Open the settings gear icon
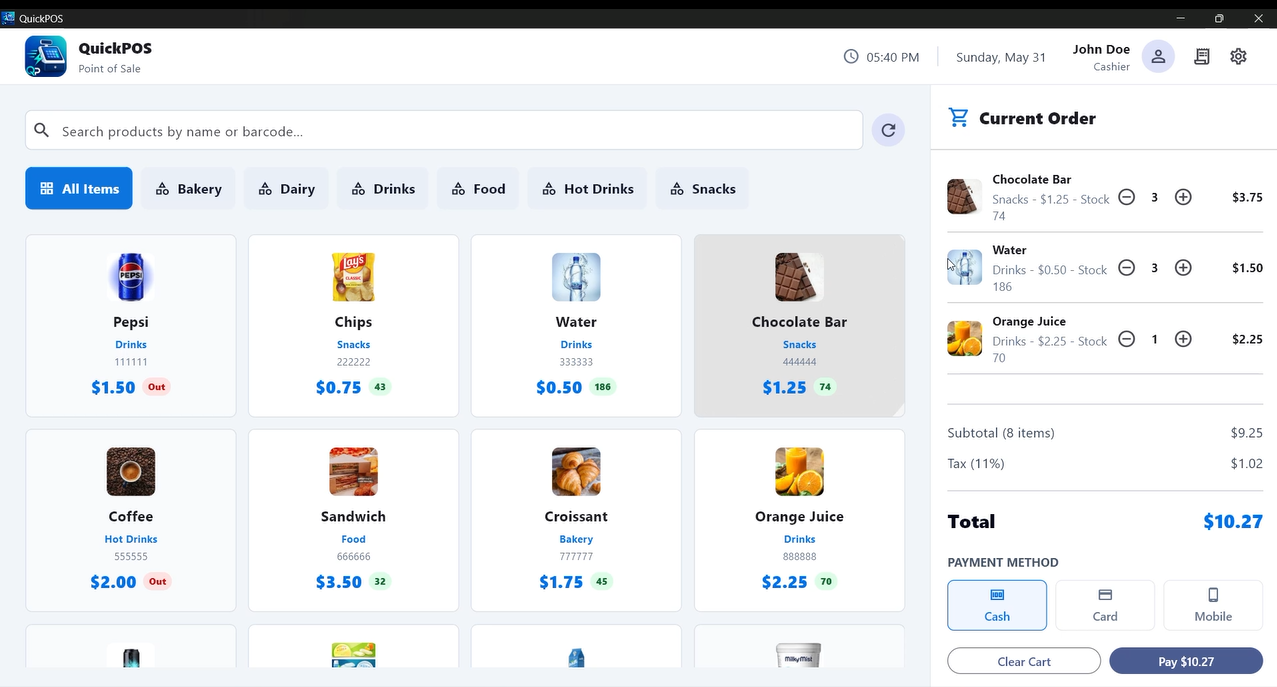This screenshot has width=1277, height=687. (1238, 57)
